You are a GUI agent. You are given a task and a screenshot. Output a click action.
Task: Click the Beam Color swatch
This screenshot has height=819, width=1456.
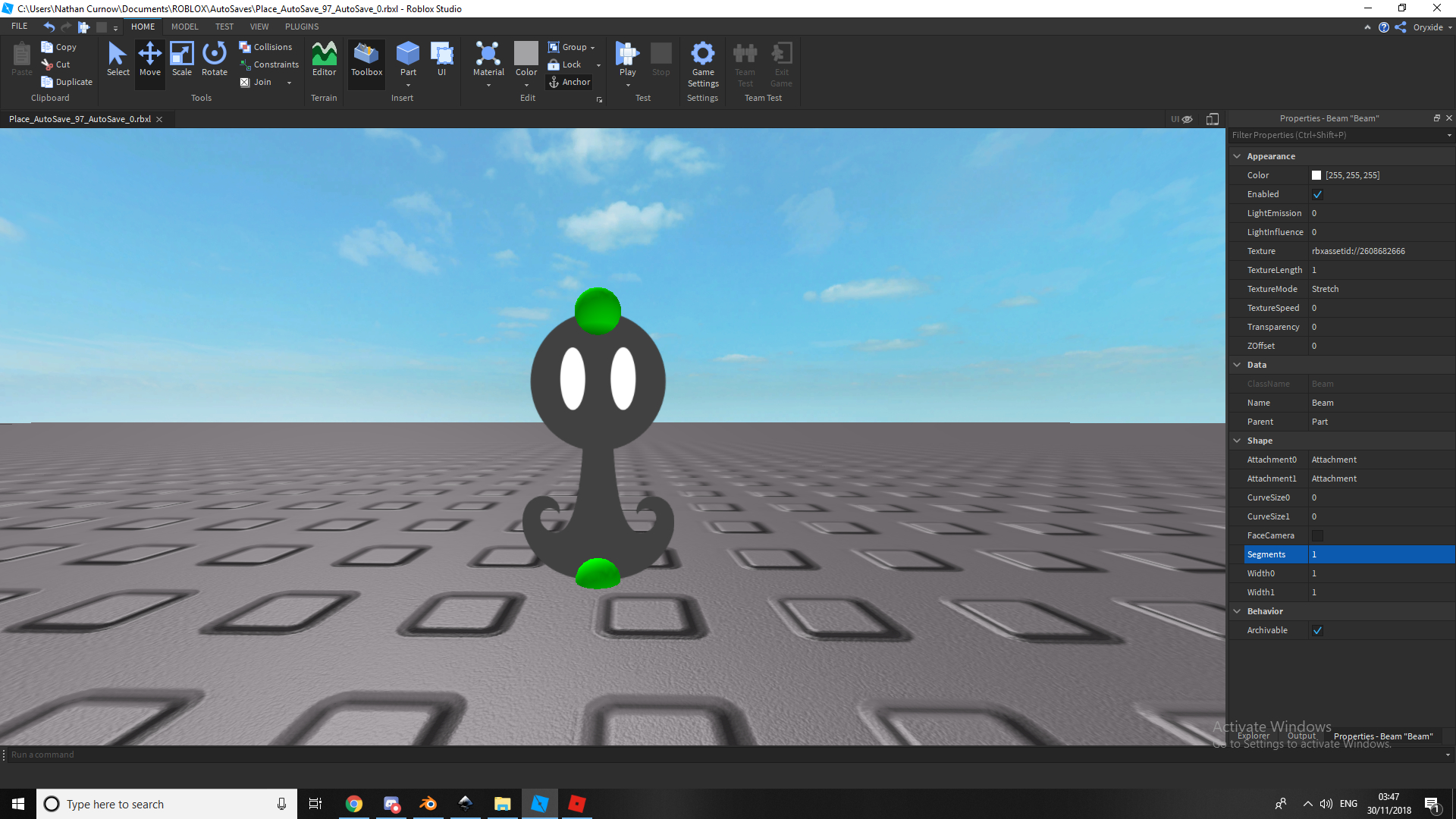click(x=1317, y=174)
